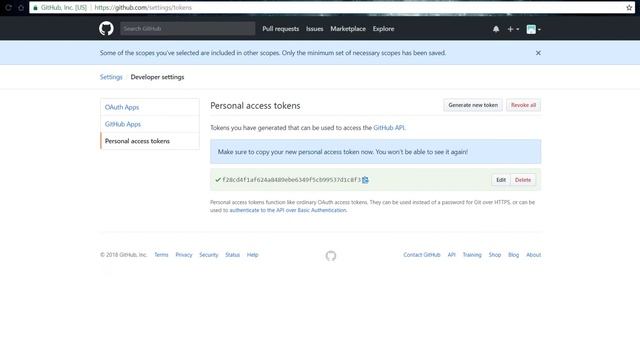Open Blog footer link
The width and height of the screenshot is (640, 360).
click(x=513, y=255)
